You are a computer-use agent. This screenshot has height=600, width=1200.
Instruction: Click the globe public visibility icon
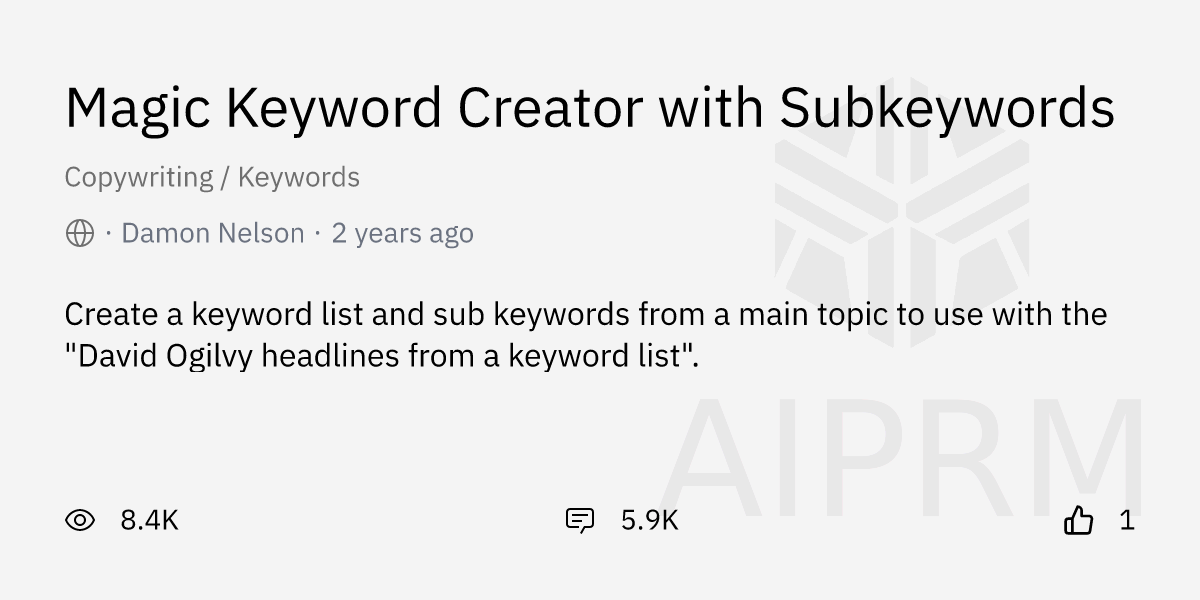pyautogui.click(x=79, y=233)
